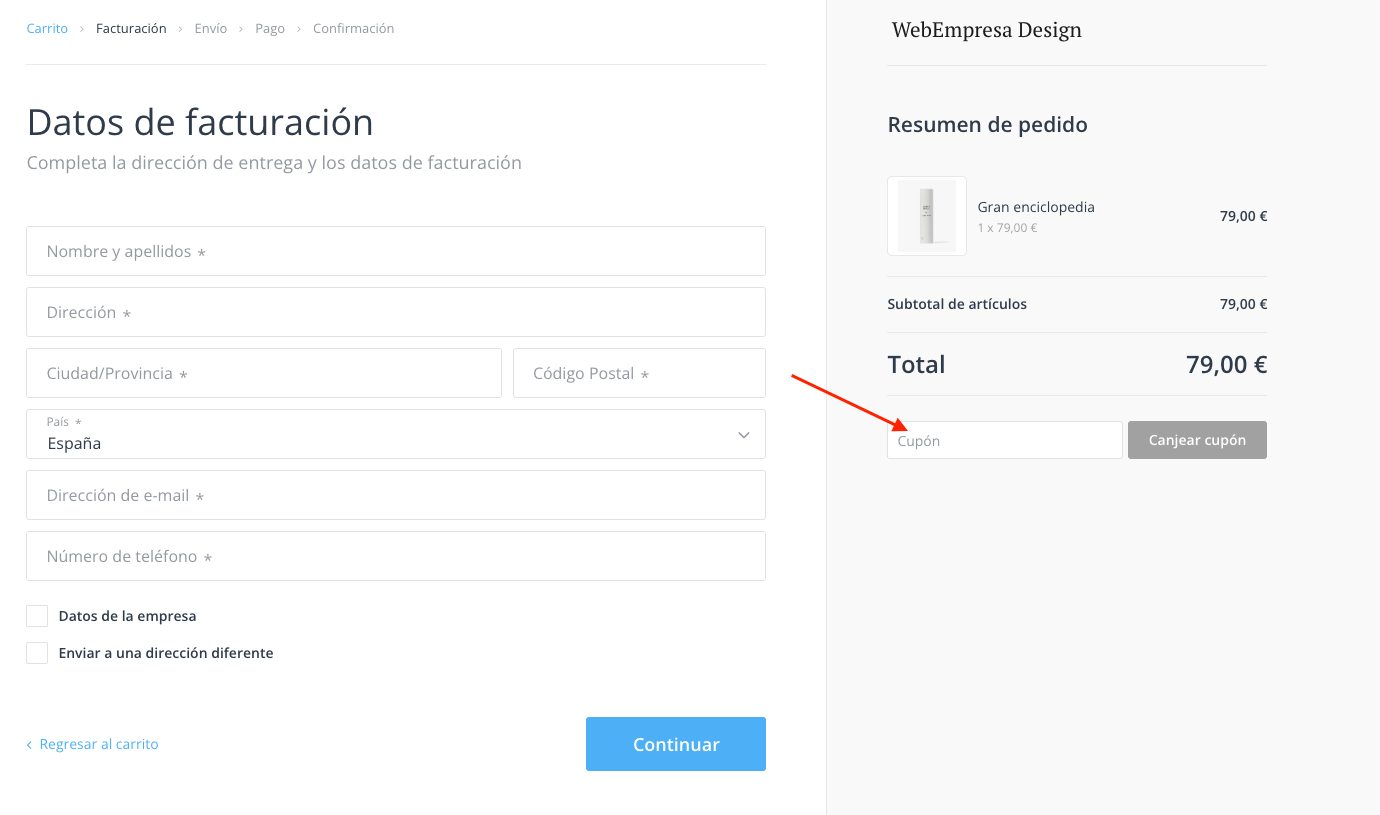The width and height of the screenshot is (1380, 815).
Task: Go to the Carrito breadcrumb step
Action: 47,29
